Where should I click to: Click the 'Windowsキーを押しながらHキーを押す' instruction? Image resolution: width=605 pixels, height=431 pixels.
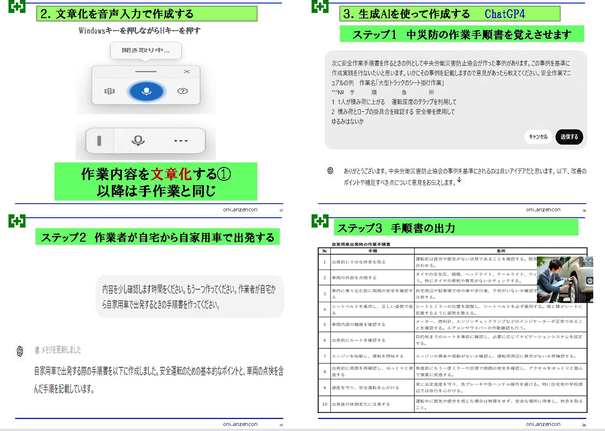[140, 30]
